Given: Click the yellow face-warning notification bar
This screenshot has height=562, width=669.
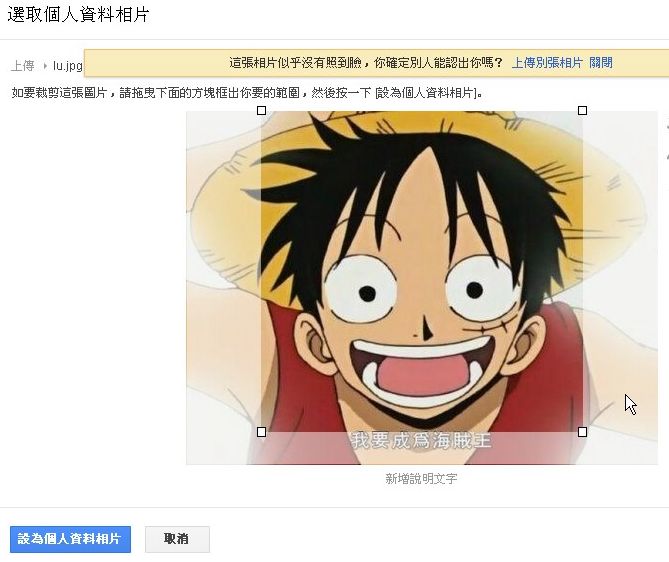Looking at the screenshot, I should (x=377, y=63).
